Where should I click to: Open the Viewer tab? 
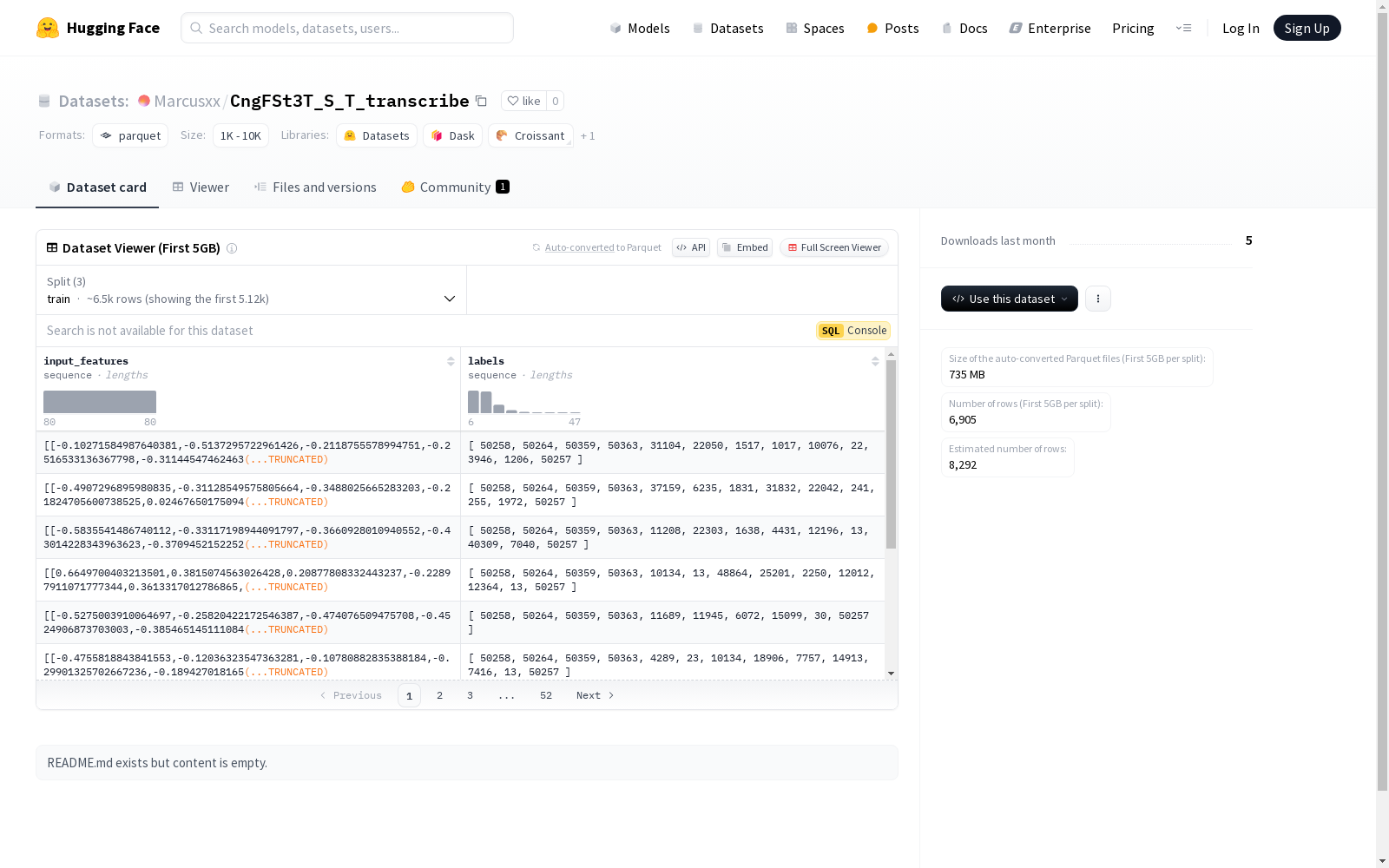[x=201, y=187]
